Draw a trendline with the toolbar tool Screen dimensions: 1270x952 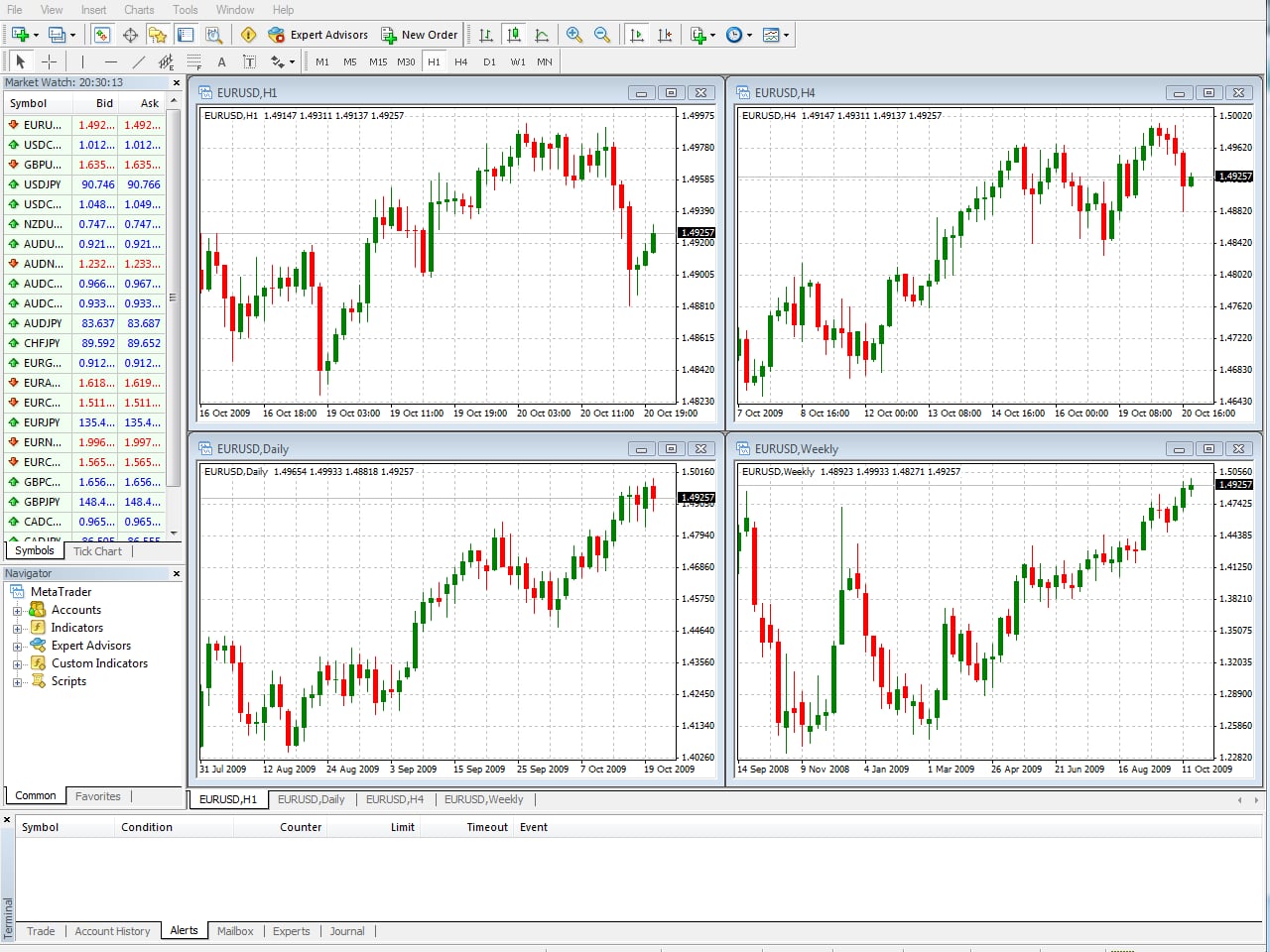(139, 61)
